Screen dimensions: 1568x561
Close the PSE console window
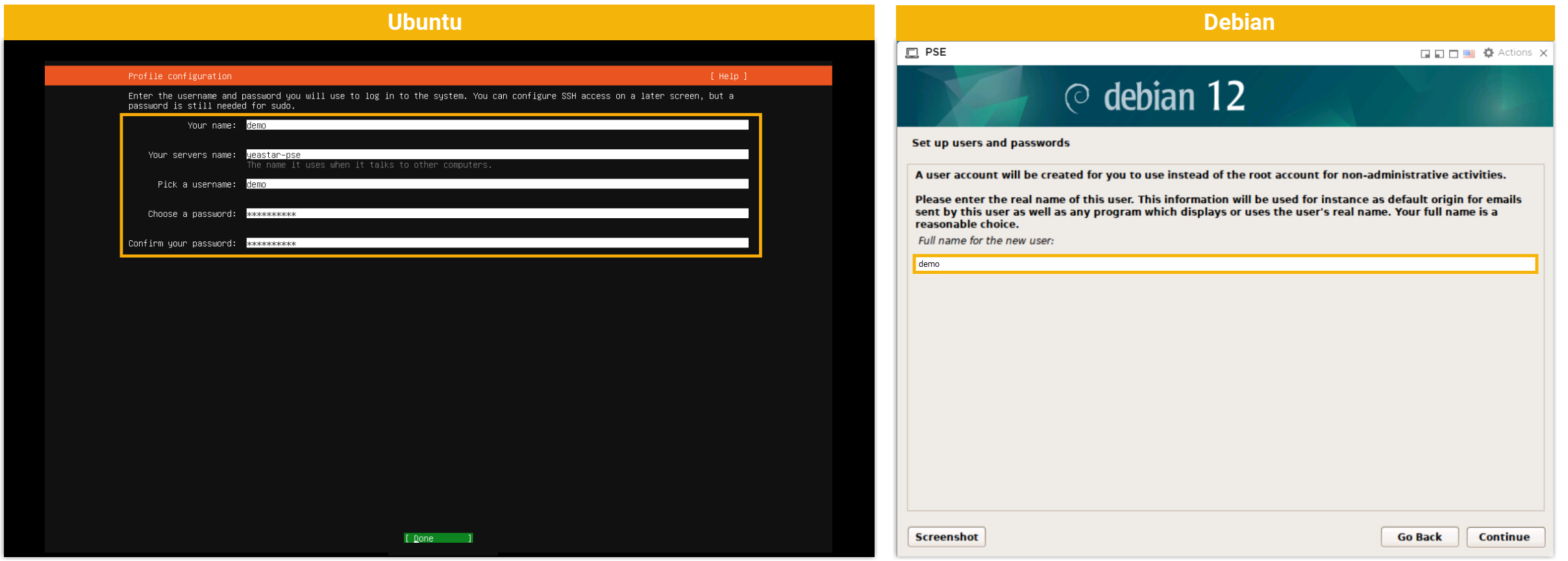[x=1543, y=53]
